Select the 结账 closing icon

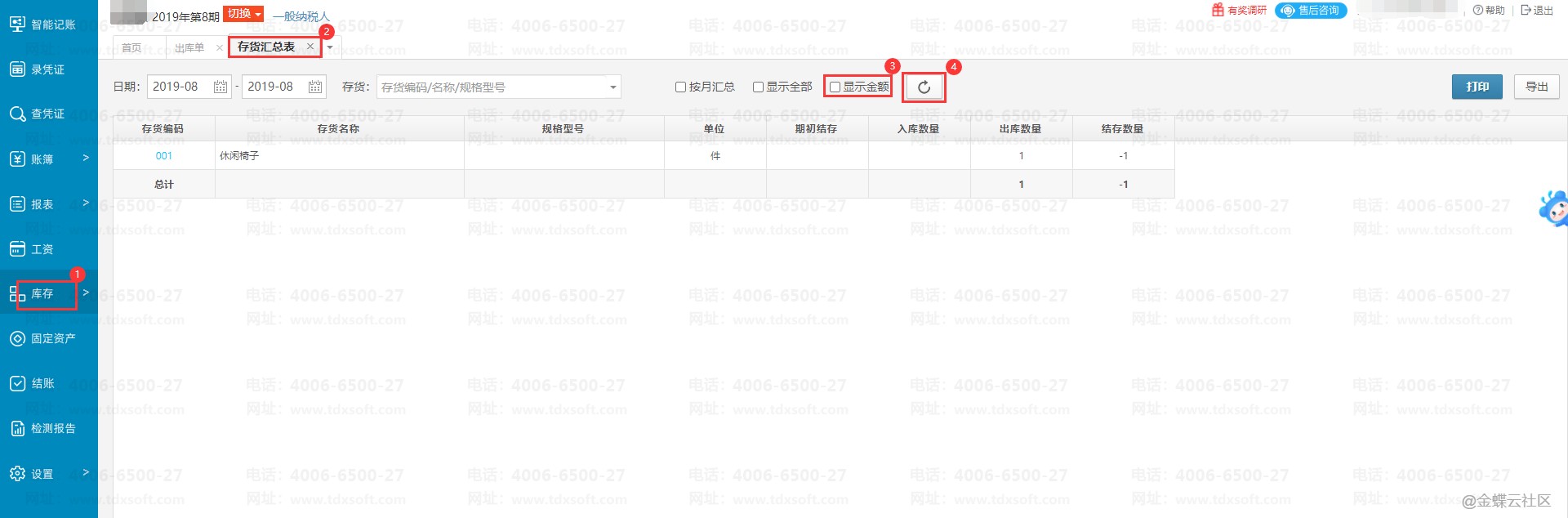point(17,383)
